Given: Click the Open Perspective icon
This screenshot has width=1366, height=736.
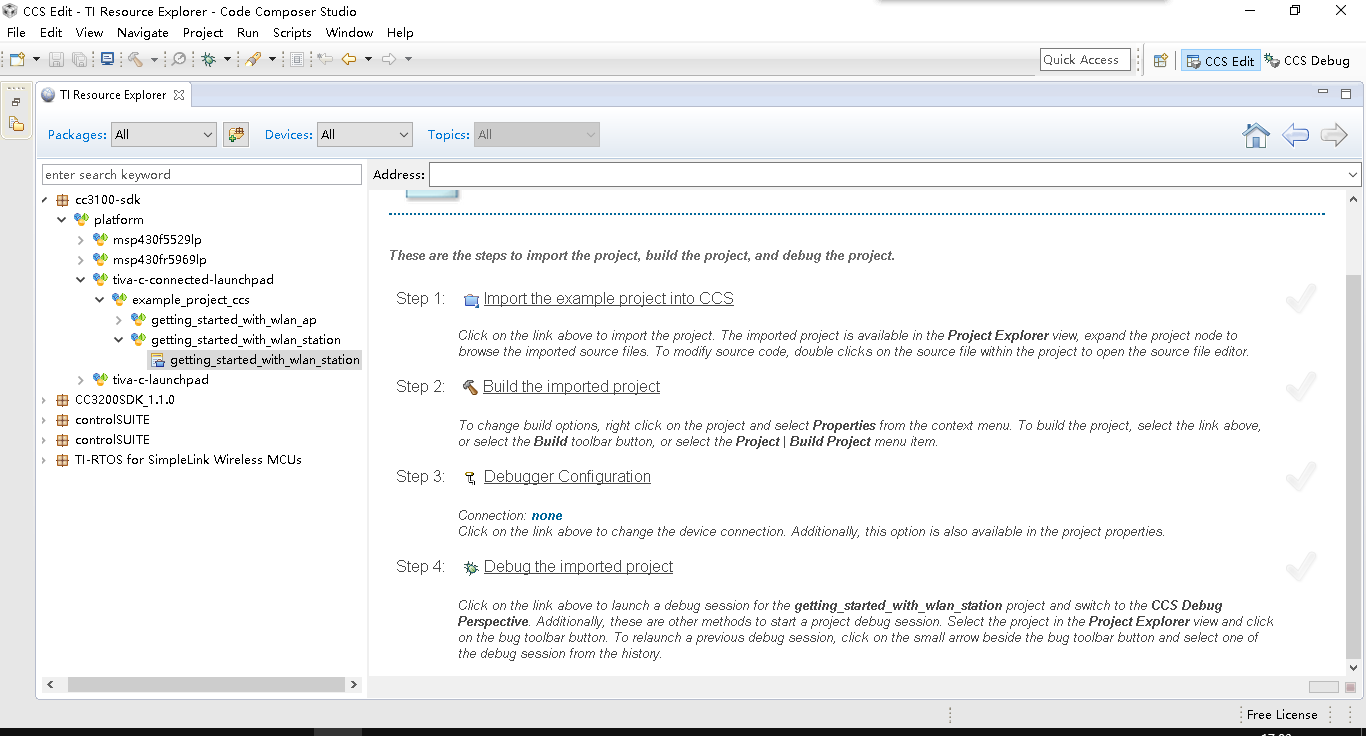Looking at the screenshot, I should pyautogui.click(x=1161, y=60).
